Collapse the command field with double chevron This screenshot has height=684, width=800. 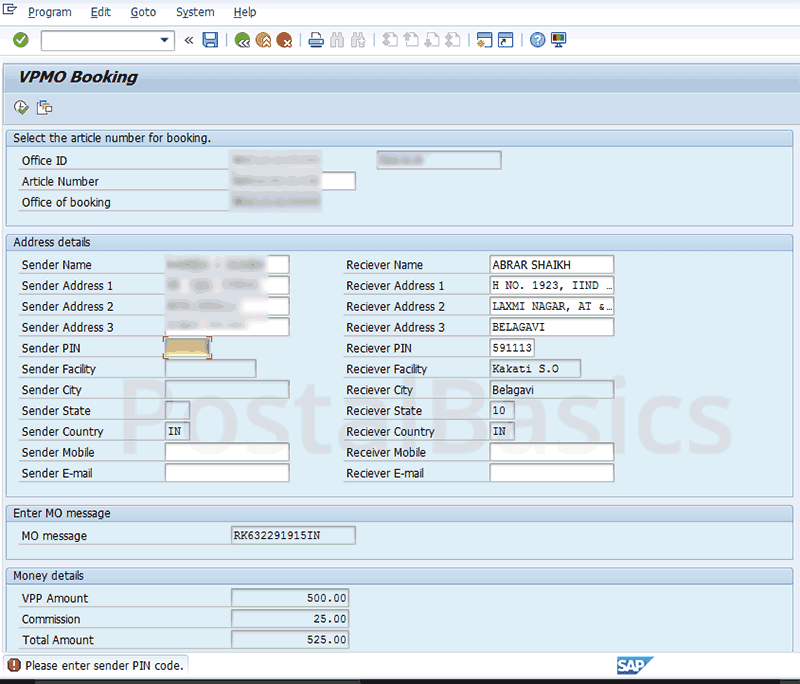189,40
